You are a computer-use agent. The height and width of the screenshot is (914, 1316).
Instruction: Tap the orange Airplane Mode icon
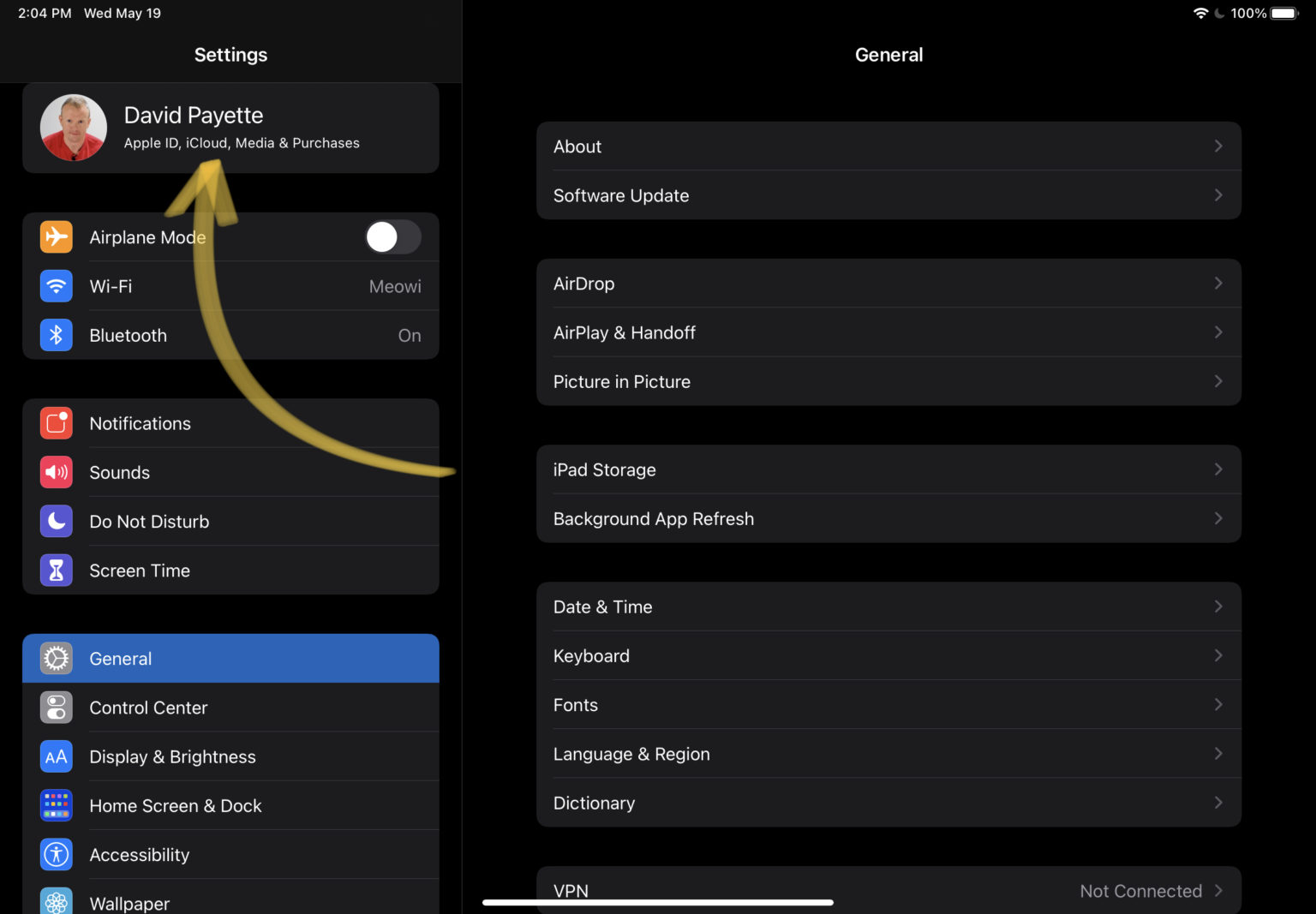[57, 237]
